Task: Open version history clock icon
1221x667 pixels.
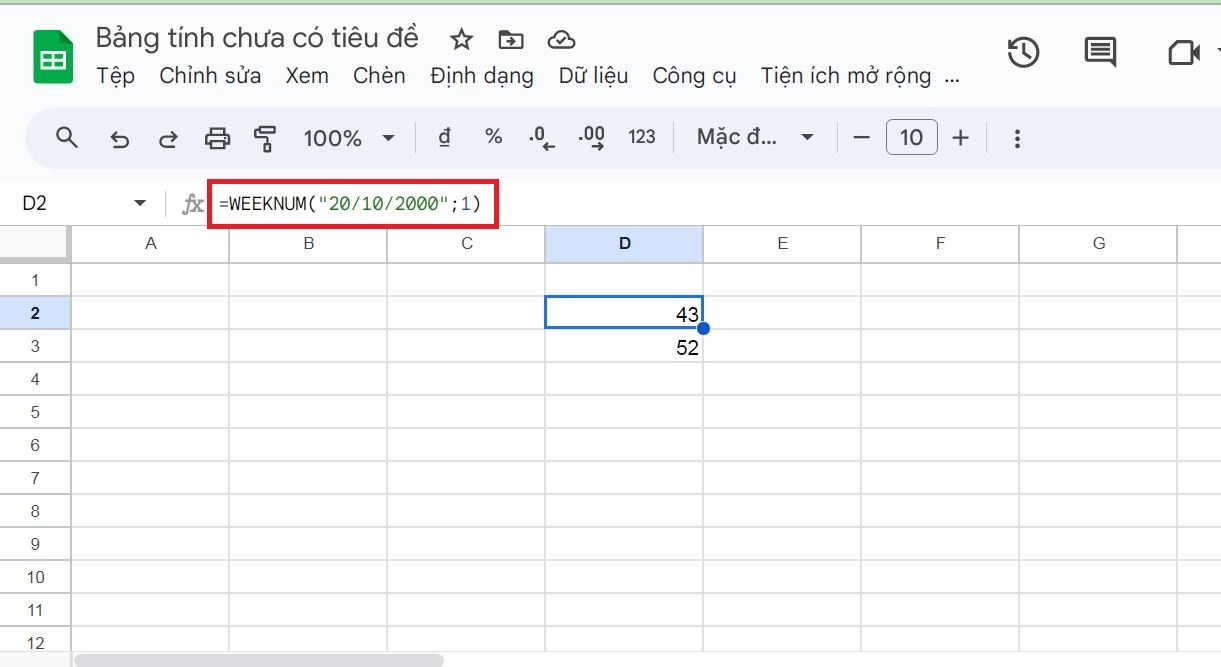Action: [x=1023, y=52]
